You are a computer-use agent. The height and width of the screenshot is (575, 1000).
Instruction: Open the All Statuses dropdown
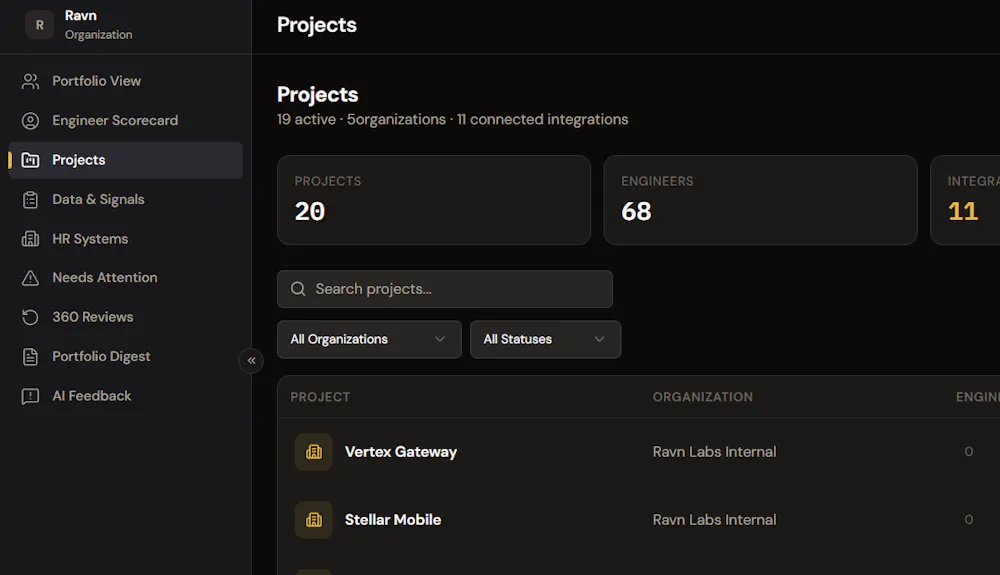pyautogui.click(x=545, y=339)
